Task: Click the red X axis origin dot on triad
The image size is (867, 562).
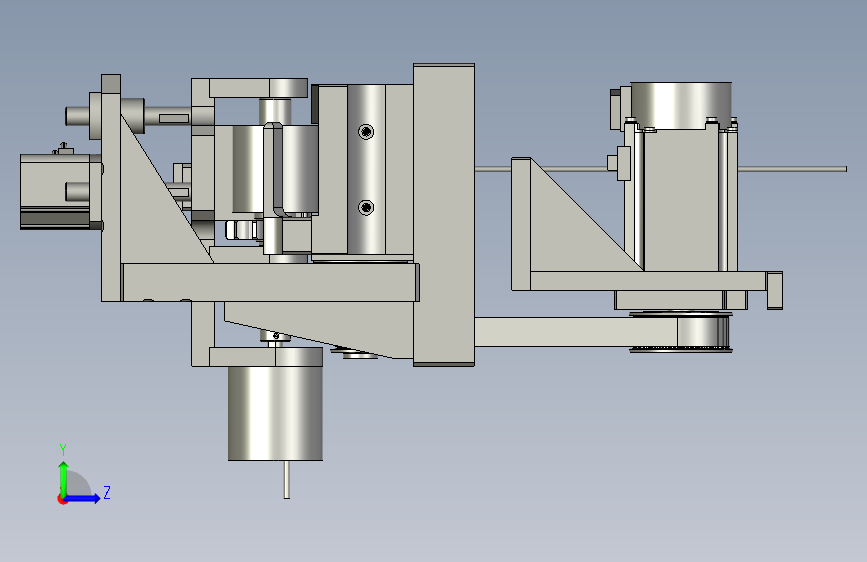Action: click(62, 499)
